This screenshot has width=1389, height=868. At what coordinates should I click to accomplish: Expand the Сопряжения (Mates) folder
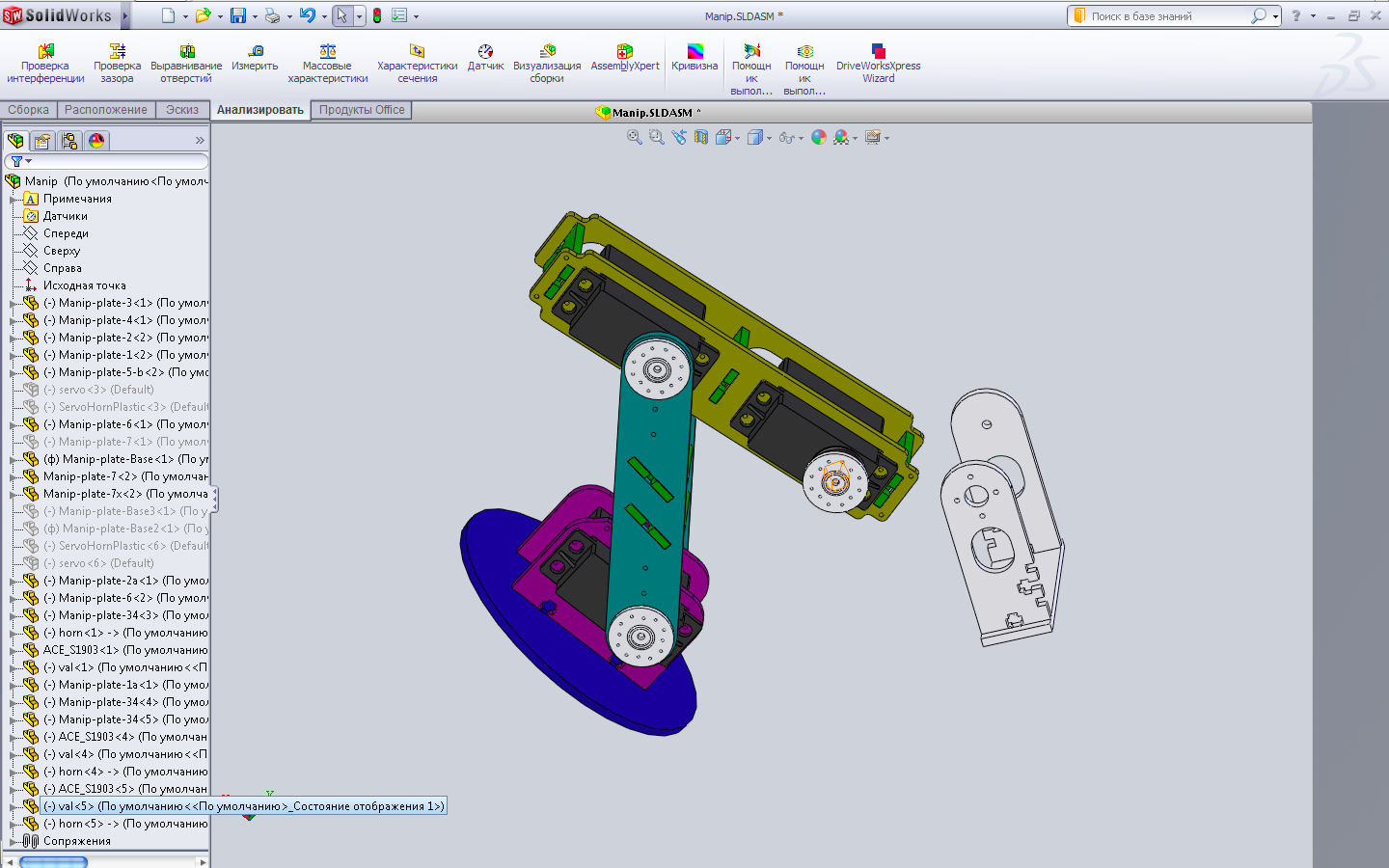14,841
